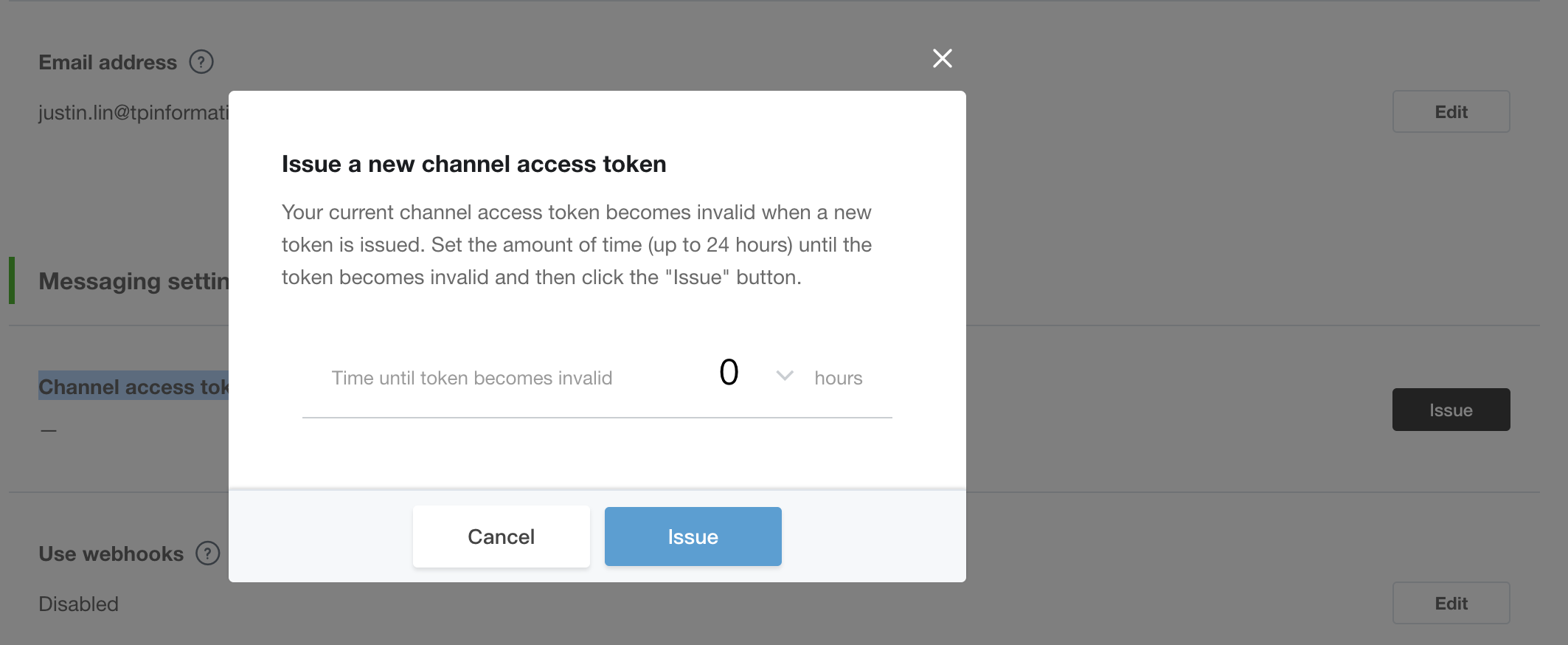This screenshot has height=645, width=1568.
Task: Edit the Use webhooks setting
Action: [x=1451, y=603]
